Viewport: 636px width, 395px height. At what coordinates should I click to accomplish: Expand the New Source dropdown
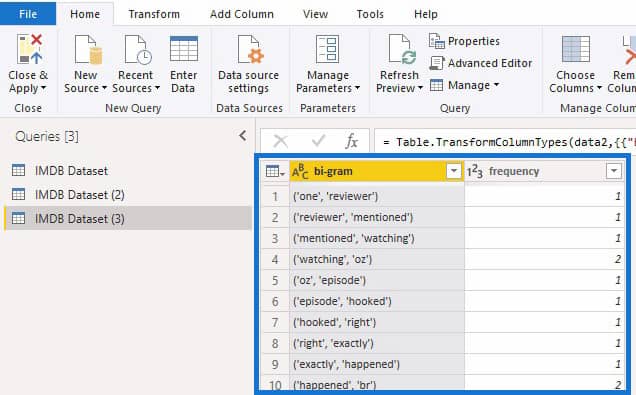[104, 88]
